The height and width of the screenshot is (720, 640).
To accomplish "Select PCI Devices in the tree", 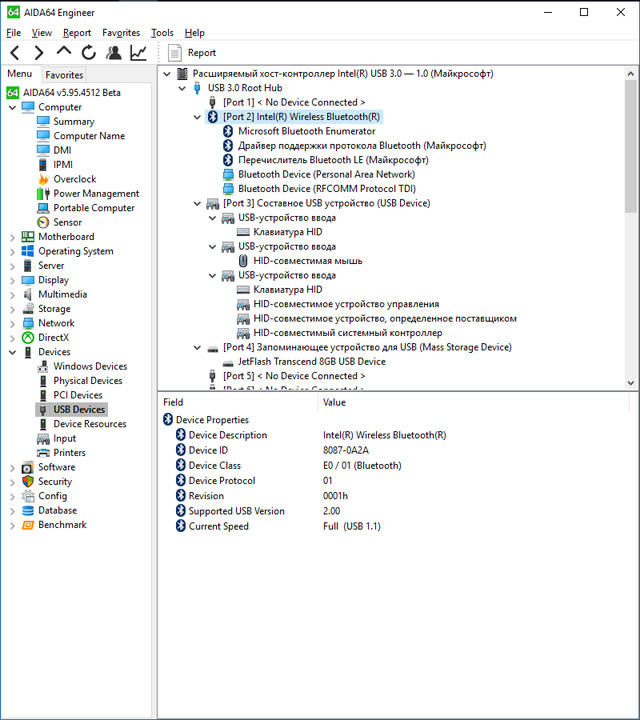I will [78, 395].
